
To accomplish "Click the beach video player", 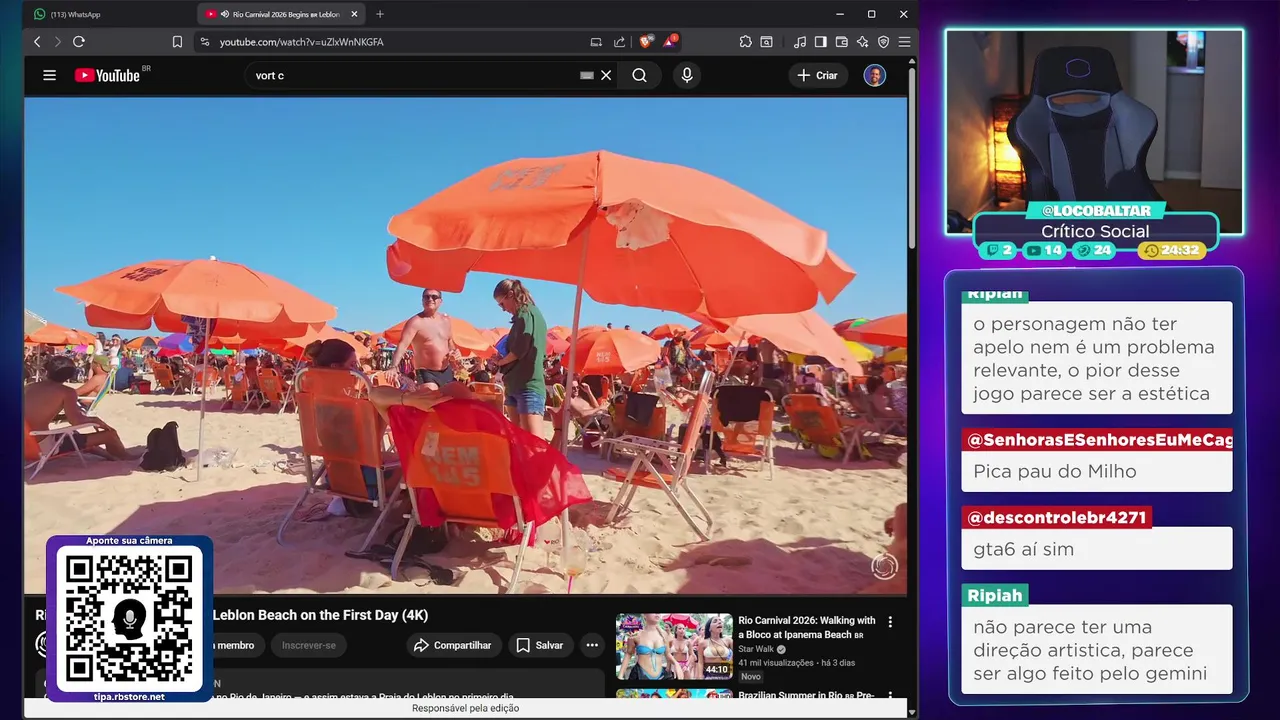I will (465, 345).
